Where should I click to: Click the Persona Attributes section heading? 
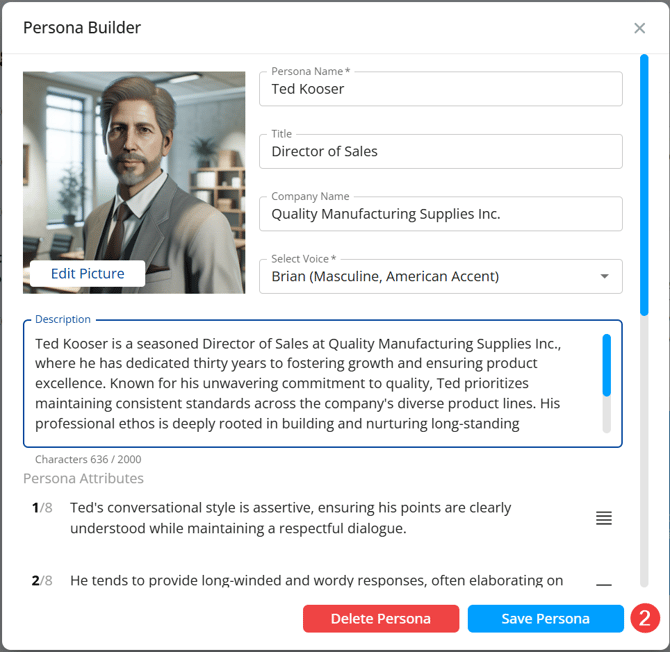pos(83,479)
